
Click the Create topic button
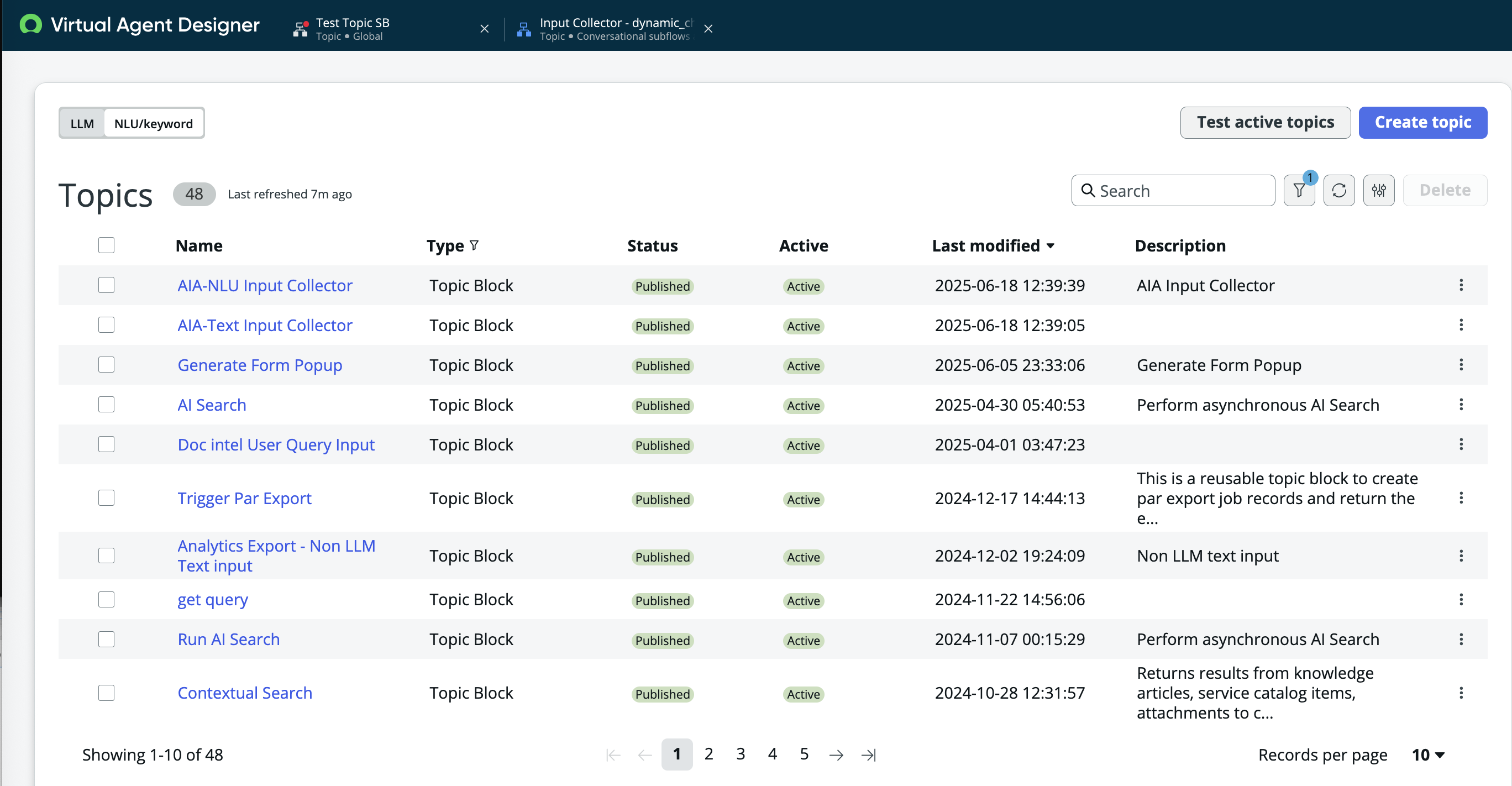point(1423,122)
